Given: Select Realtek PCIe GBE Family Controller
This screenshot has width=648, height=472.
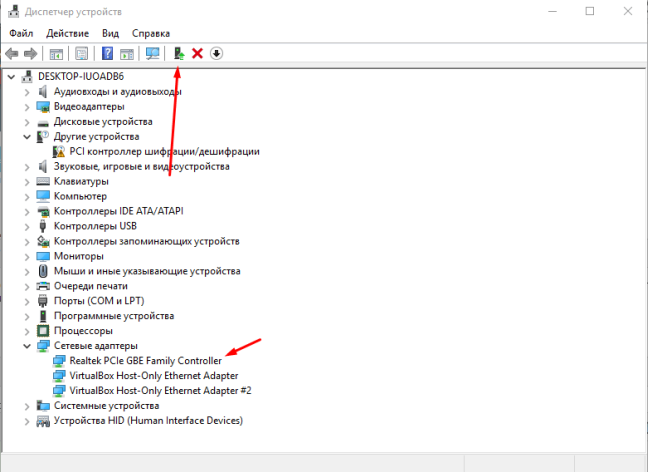Looking at the screenshot, I should (x=145, y=361).
